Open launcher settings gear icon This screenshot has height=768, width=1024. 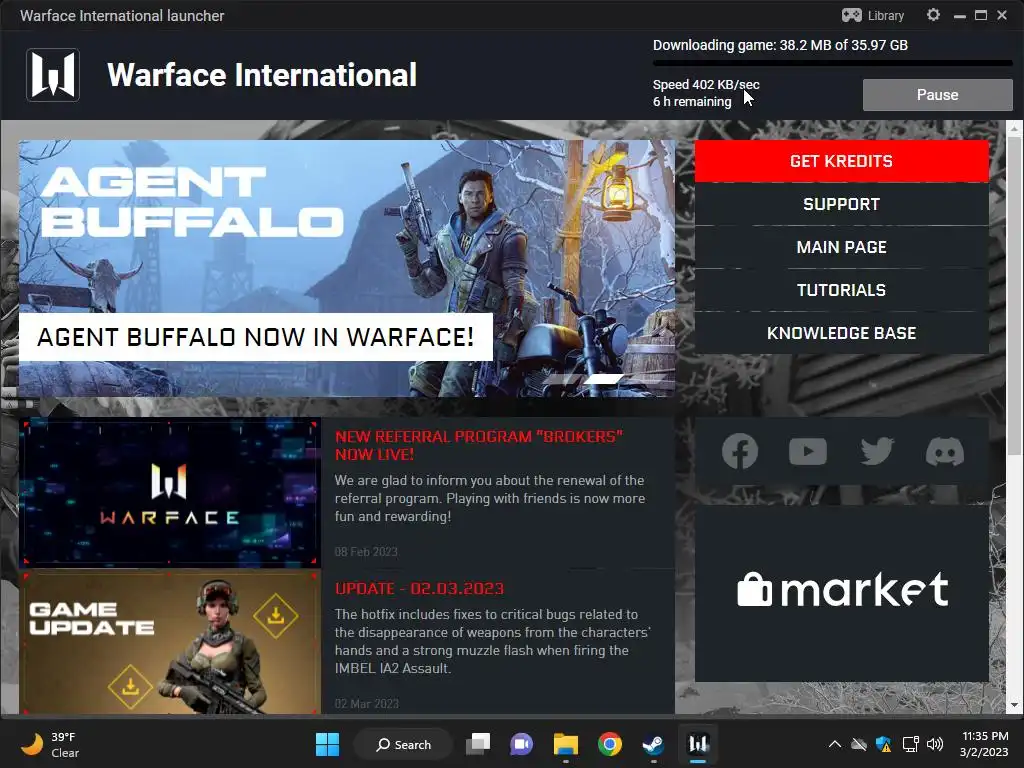pos(933,14)
